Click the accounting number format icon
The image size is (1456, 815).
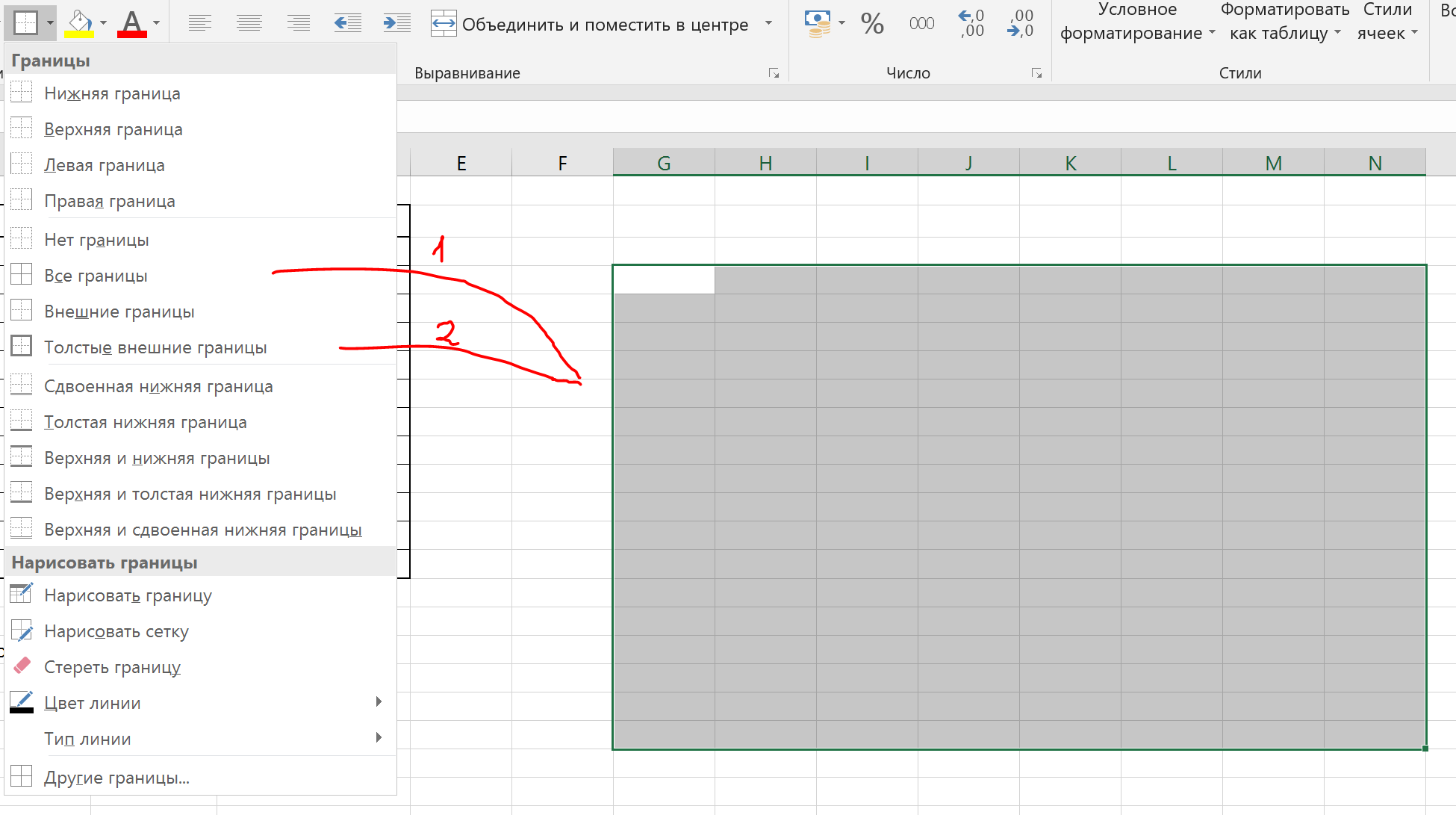tap(818, 23)
